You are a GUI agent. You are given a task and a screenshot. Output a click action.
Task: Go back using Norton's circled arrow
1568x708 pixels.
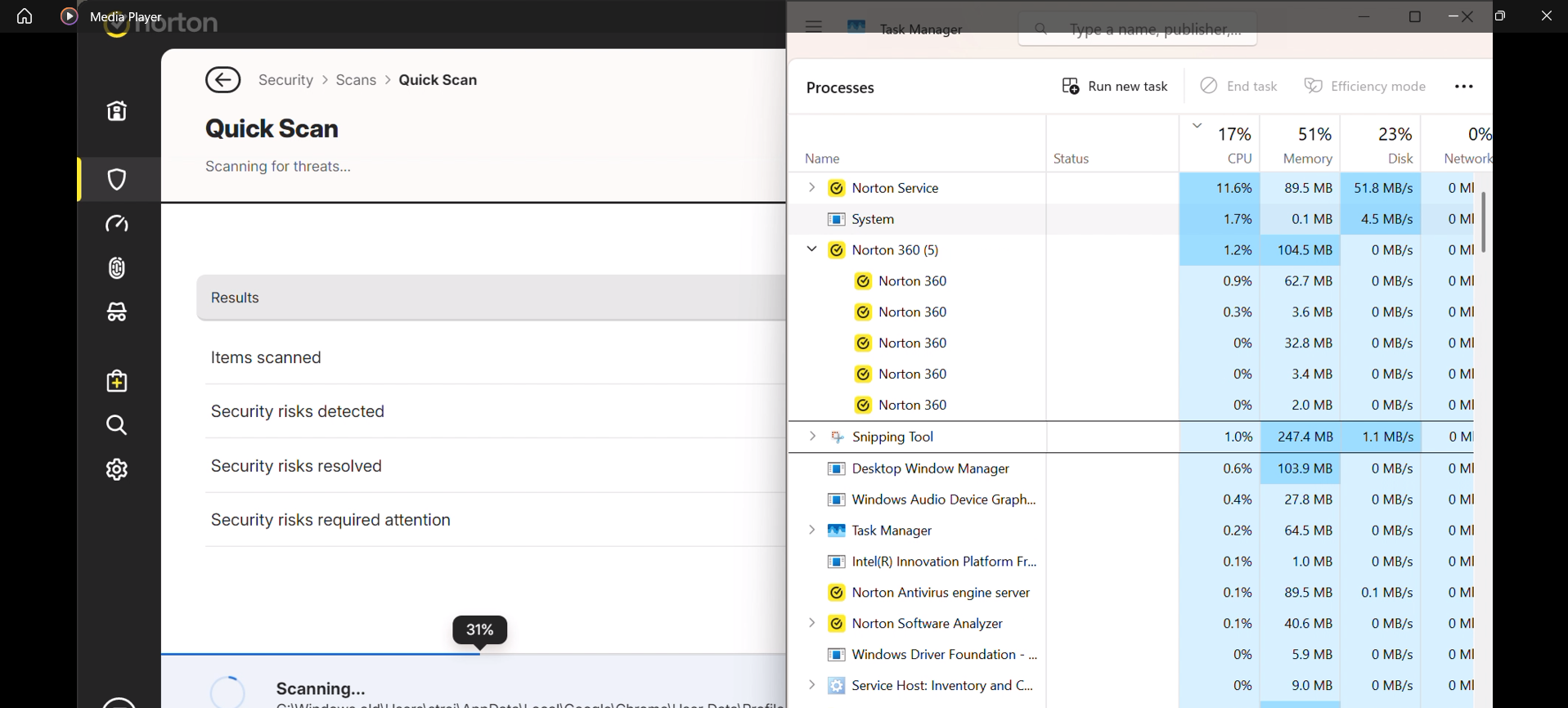point(222,80)
